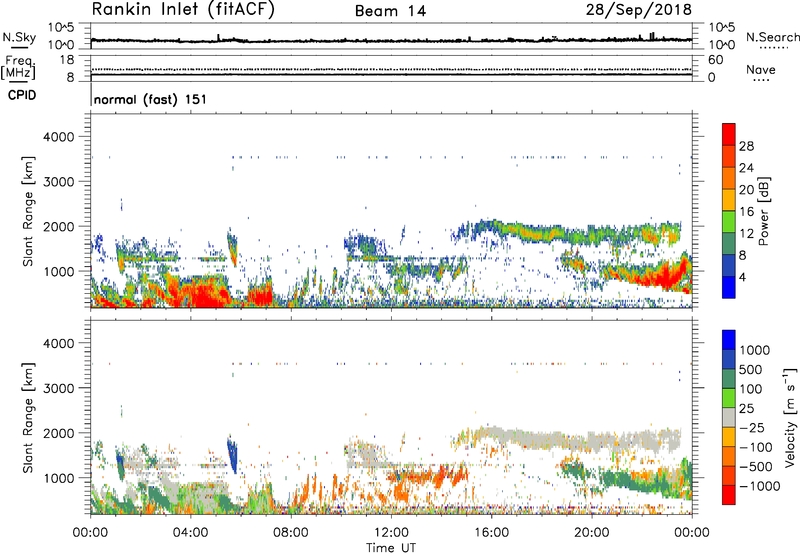Click the 'CPID' label
Image resolution: width=800 pixels, height=554 pixels.
[x=22, y=95]
